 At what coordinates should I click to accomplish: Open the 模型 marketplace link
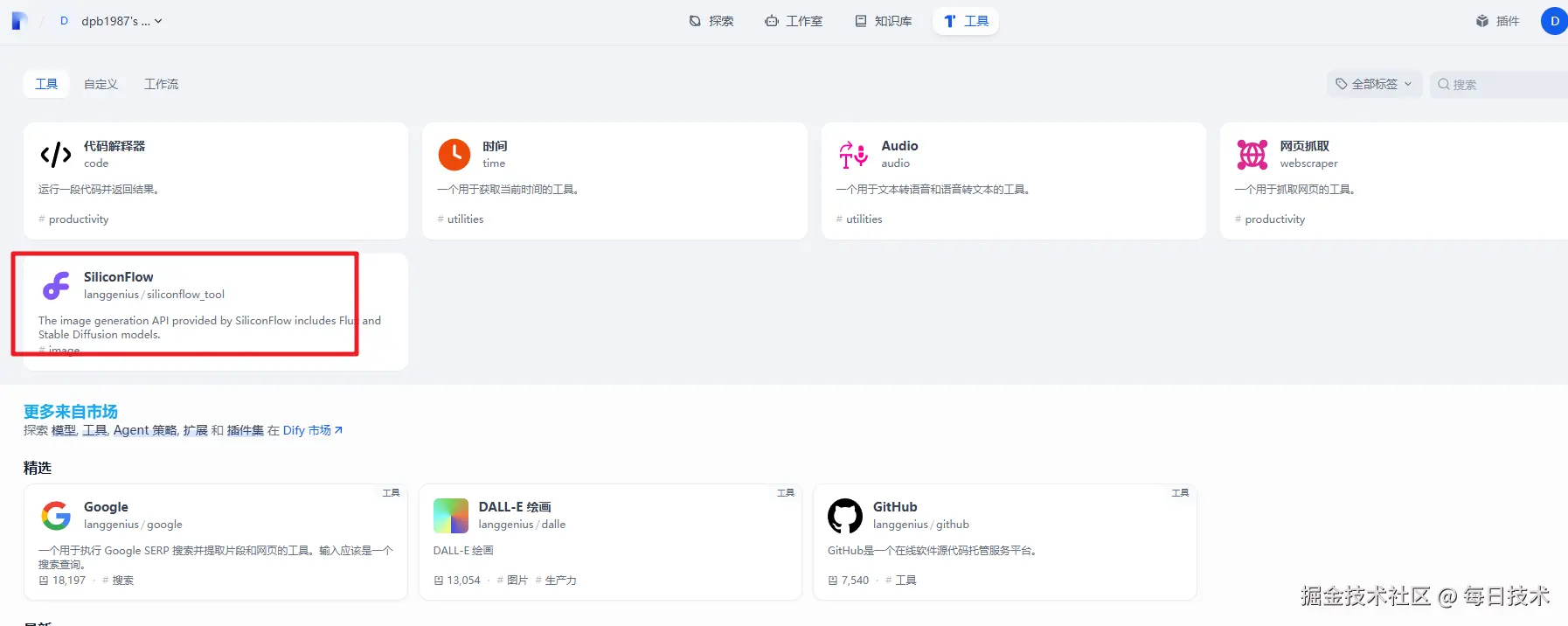[x=64, y=430]
